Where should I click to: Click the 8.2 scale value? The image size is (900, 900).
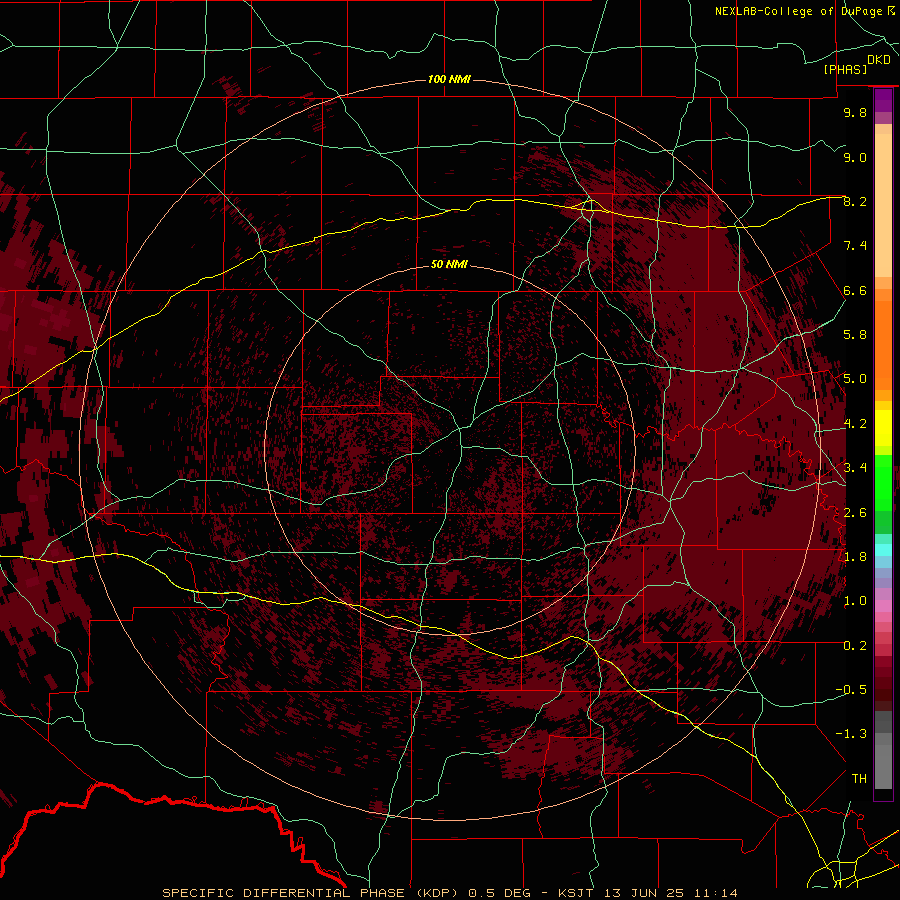click(855, 201)
